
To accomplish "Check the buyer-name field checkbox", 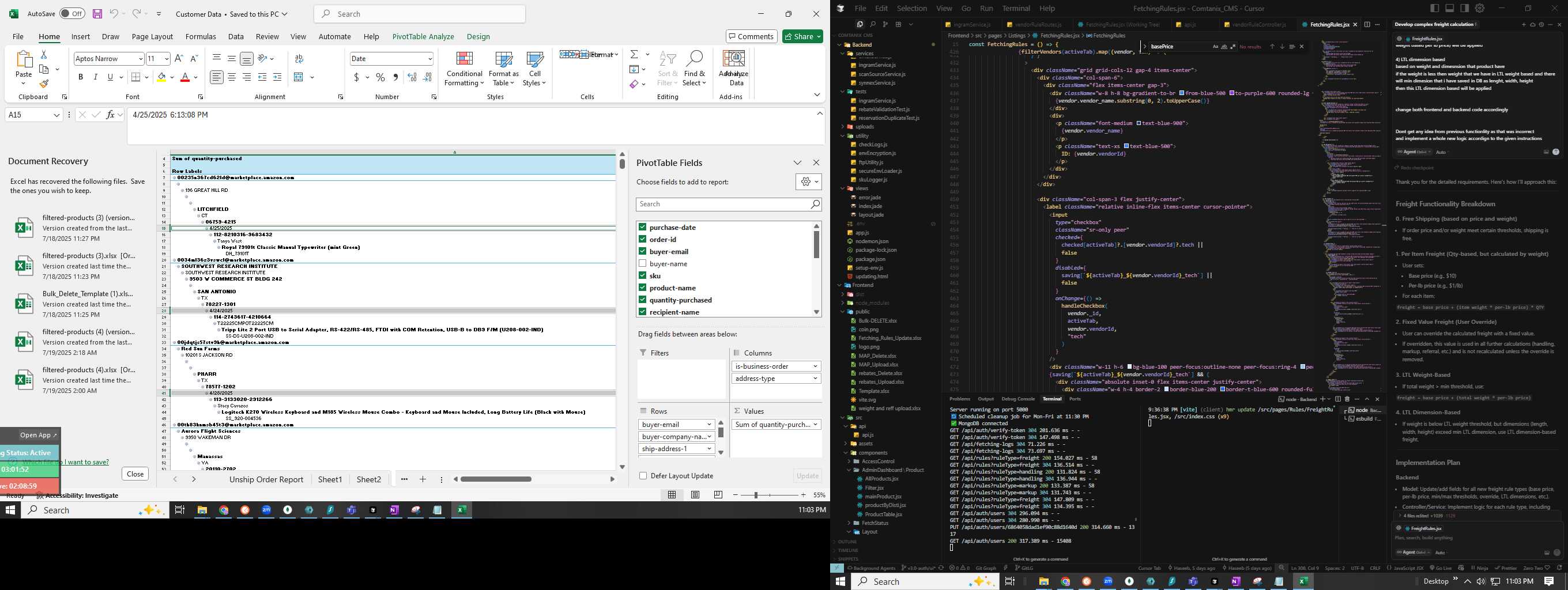I will click(x=642, y=263).
